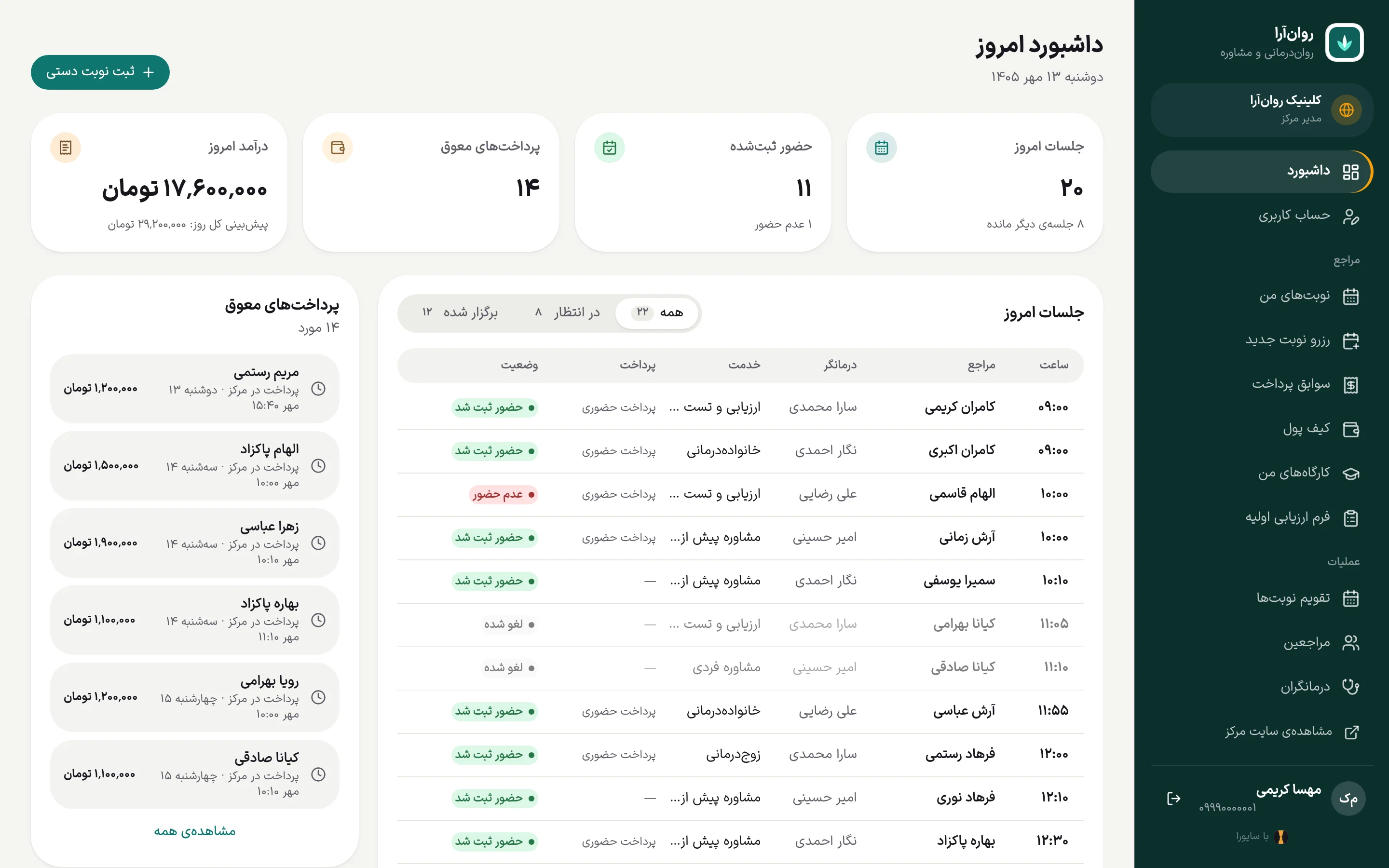Screen dimensions: 1389x868
Task: Click the ثبت نوبت دستی button
Action: tap(100, 72)
